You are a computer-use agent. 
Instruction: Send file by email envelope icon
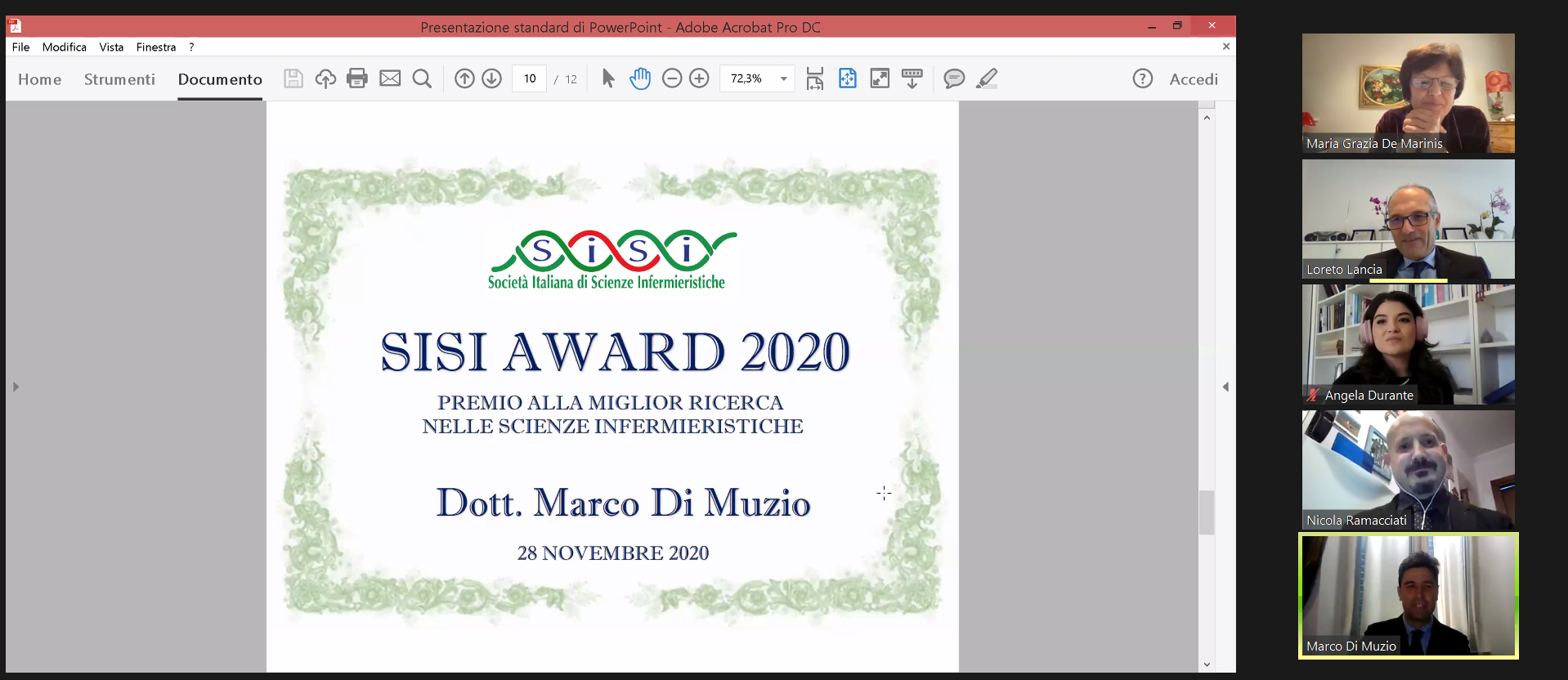(390, 78)
